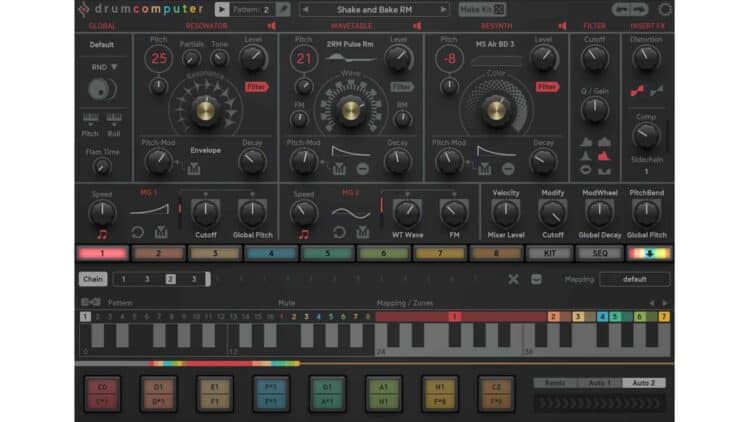The image size is (750, 422).
Task: Select Remix mode
Action: [555, 383]
